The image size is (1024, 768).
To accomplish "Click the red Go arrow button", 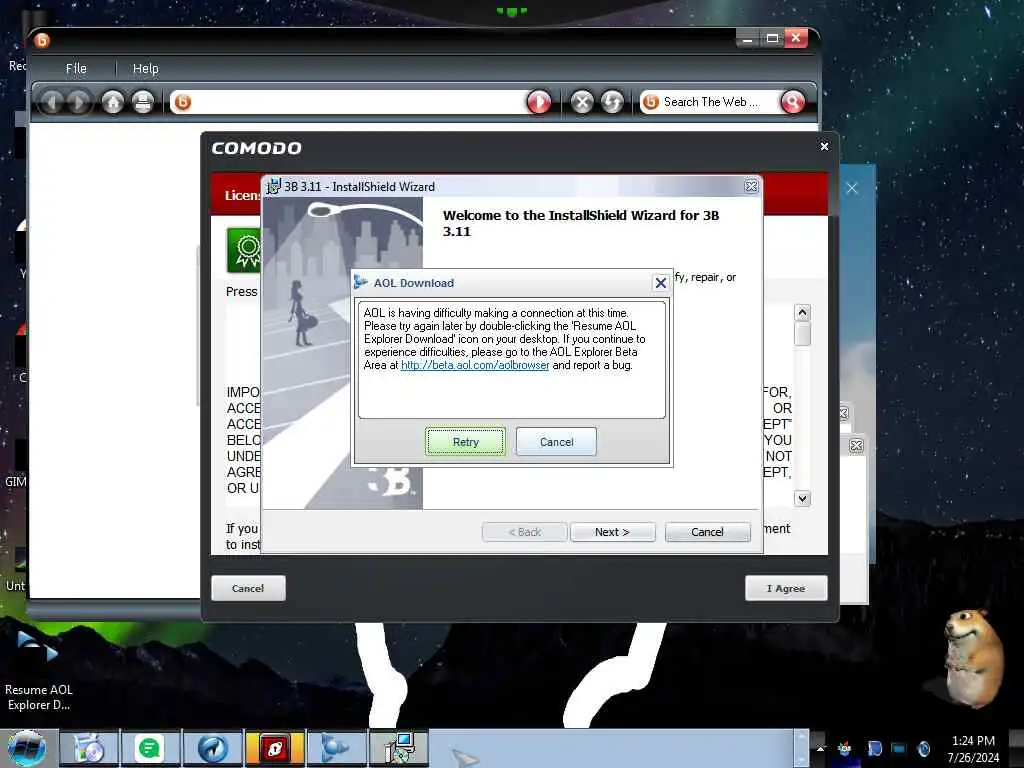I will (x=539, y=102).
